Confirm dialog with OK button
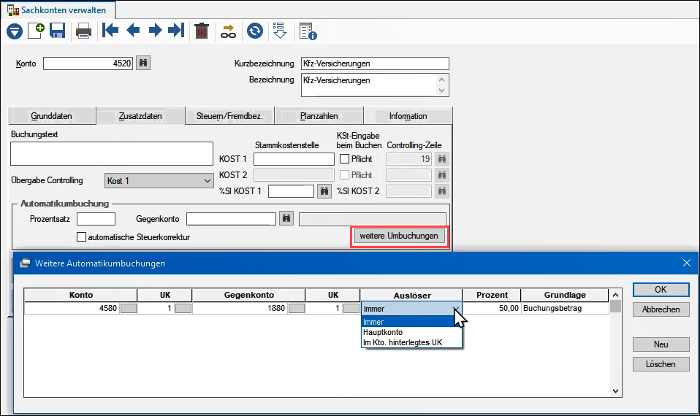Image resolution: width=700 pixels, height=416 pixels. (x=661, y=290)
